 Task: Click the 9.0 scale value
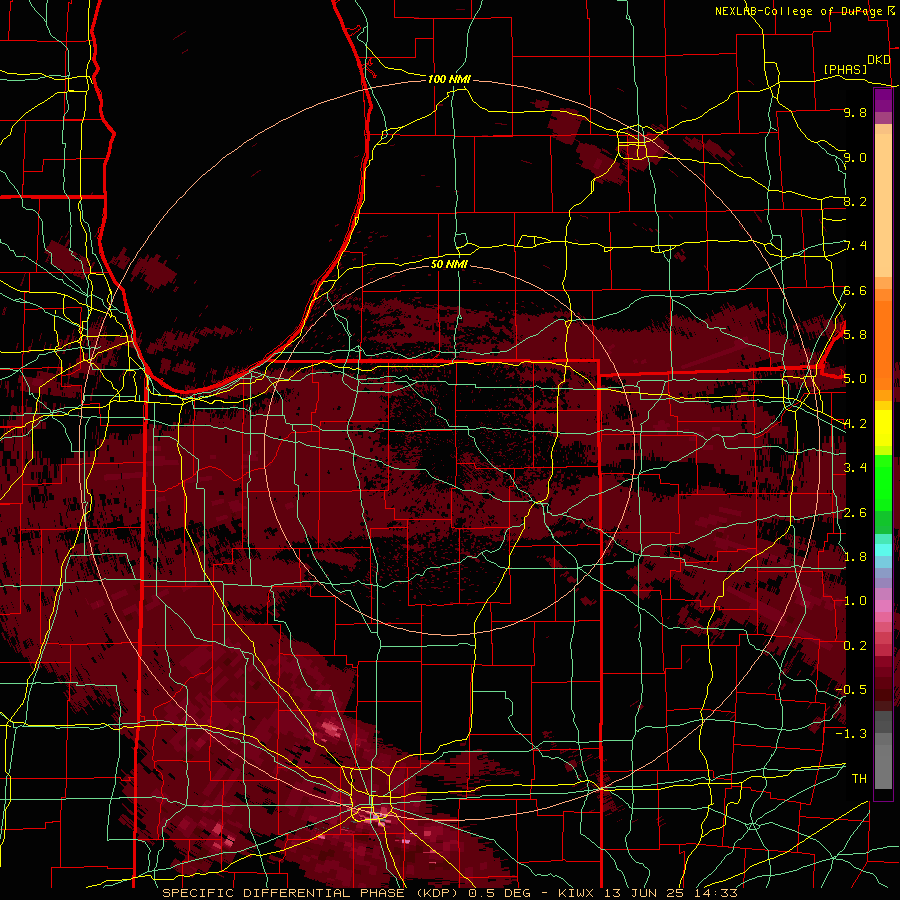click(855, 157)
